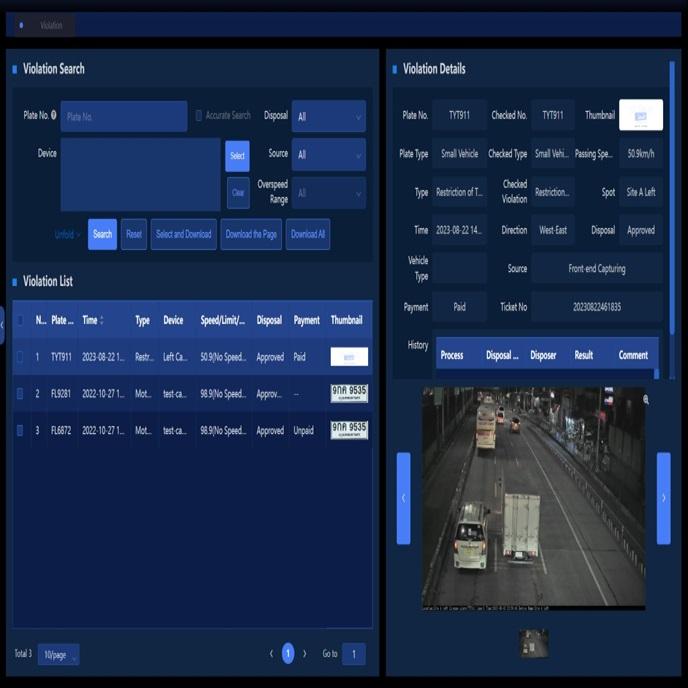The height and width of the screenshot is (688, 688).
Task: Select the small thumbnail below the photo
Action: pyautogui.click(x=533, y=643)
